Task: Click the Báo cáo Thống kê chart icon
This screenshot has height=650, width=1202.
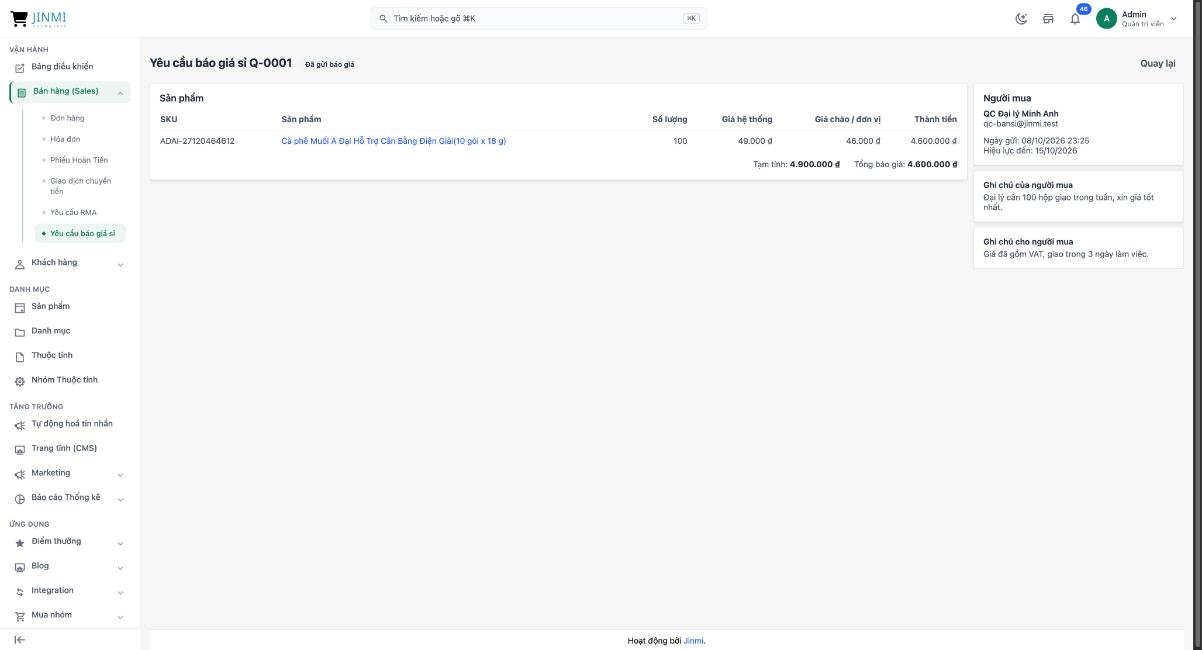Action: pyautogui.click(x=20, y=499)
